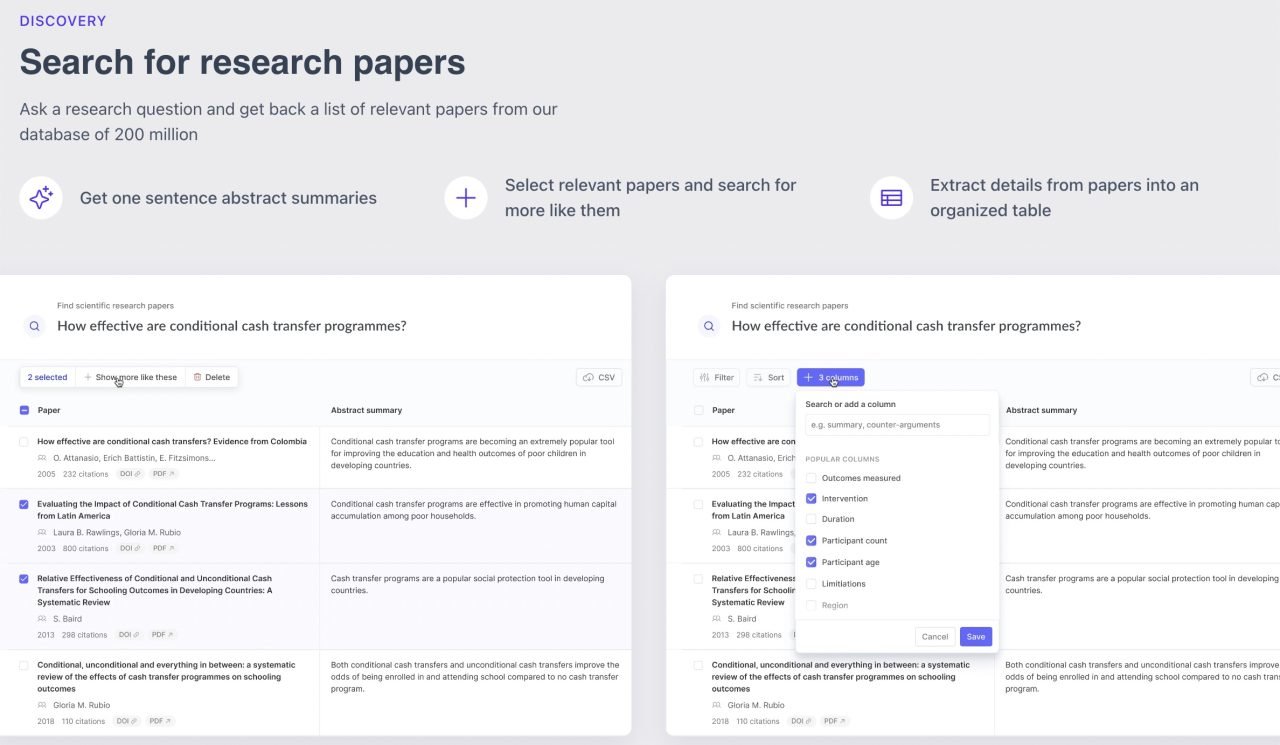Enable the Outcomes measured column
1280x745 pixels.
coord(811,478)
